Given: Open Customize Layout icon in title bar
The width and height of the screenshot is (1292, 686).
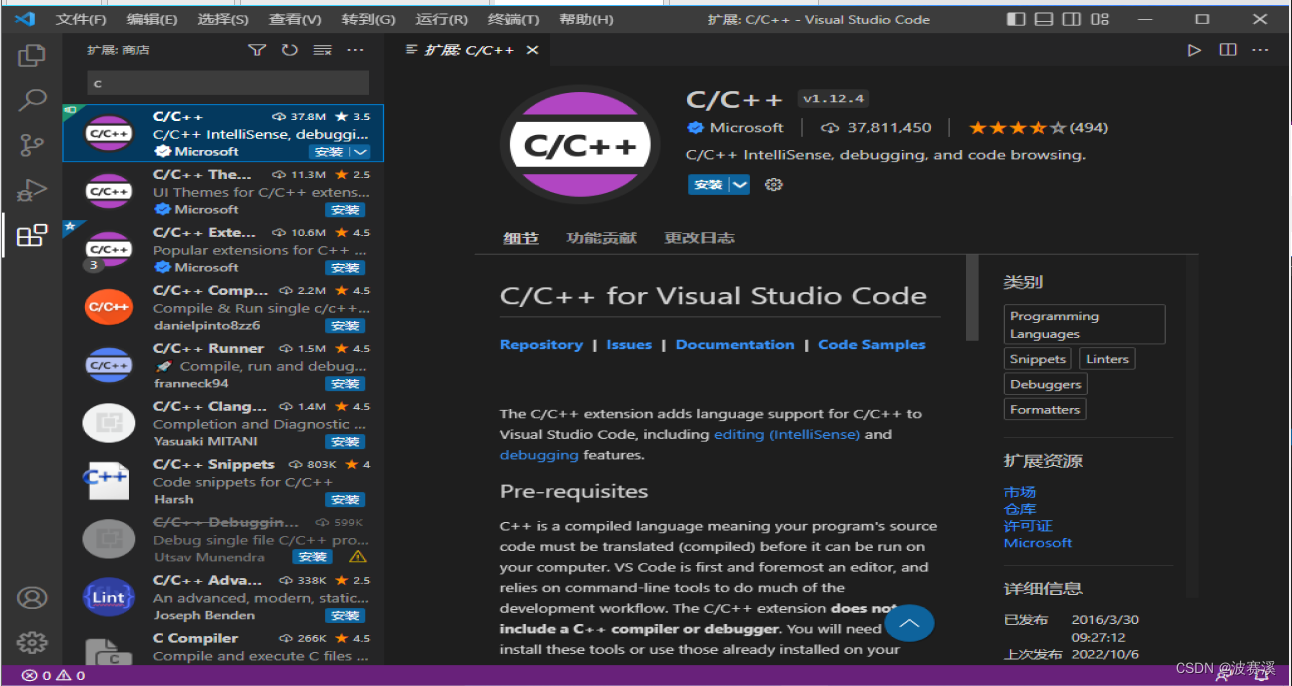Looking at the screenshot, I should [1100, 19].
